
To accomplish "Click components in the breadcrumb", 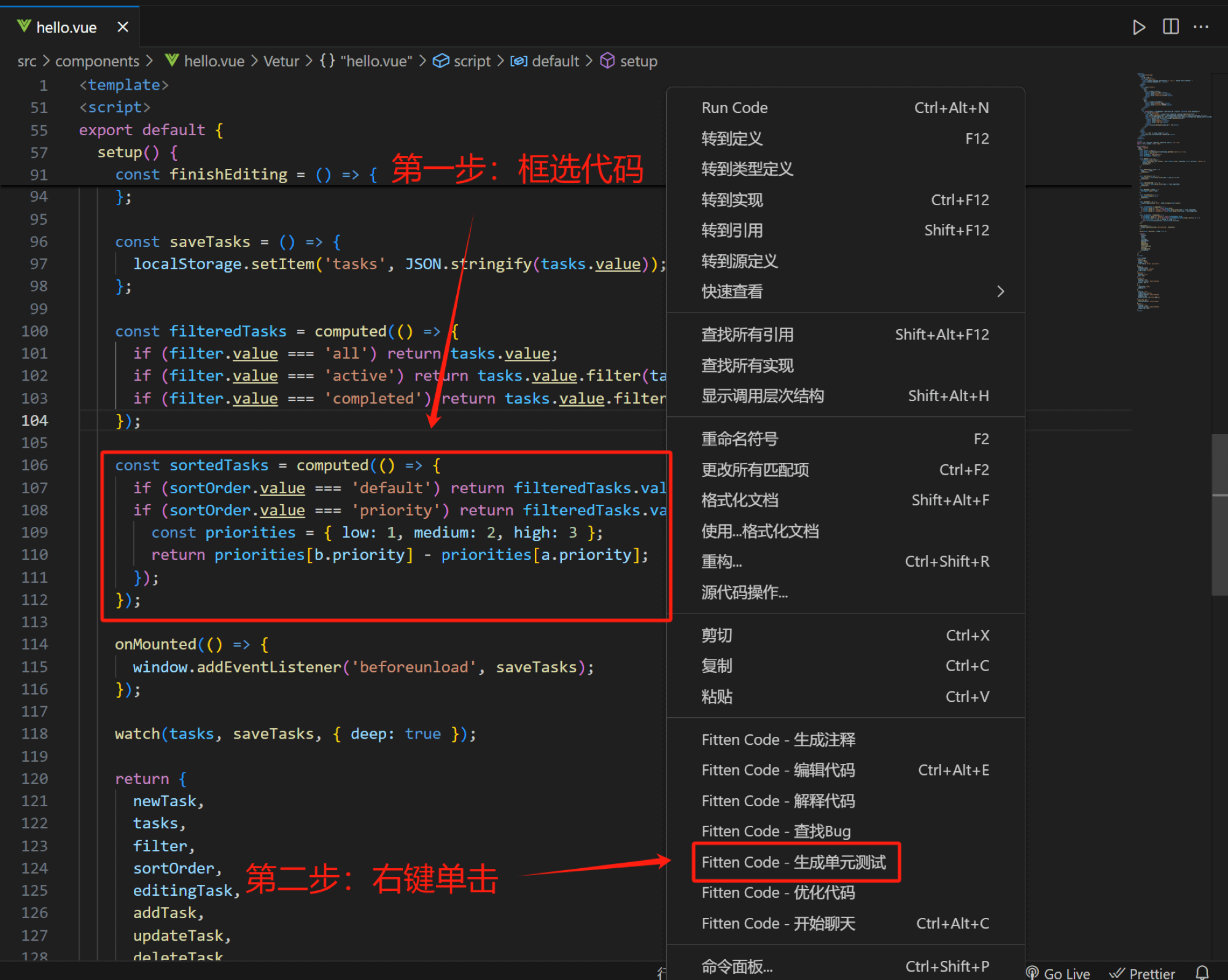I will pyautogui.click(x=97, y=61).
